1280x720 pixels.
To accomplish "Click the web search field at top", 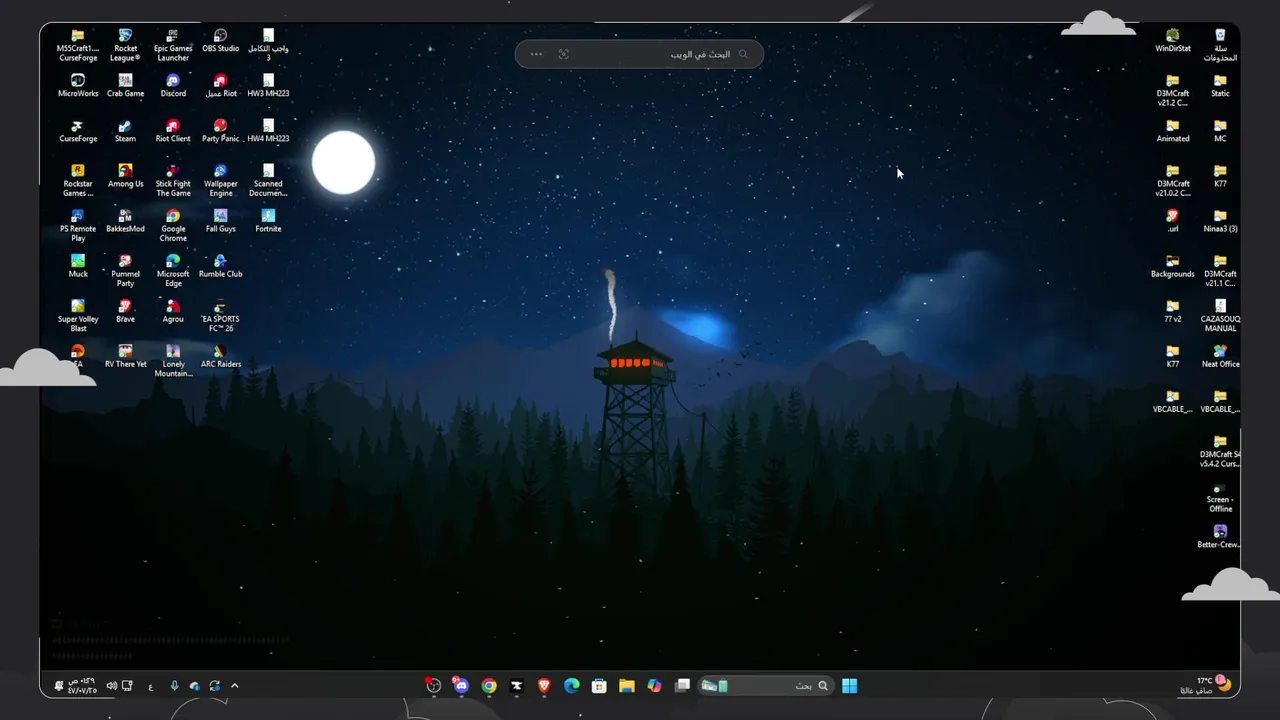I will point(639,54).
